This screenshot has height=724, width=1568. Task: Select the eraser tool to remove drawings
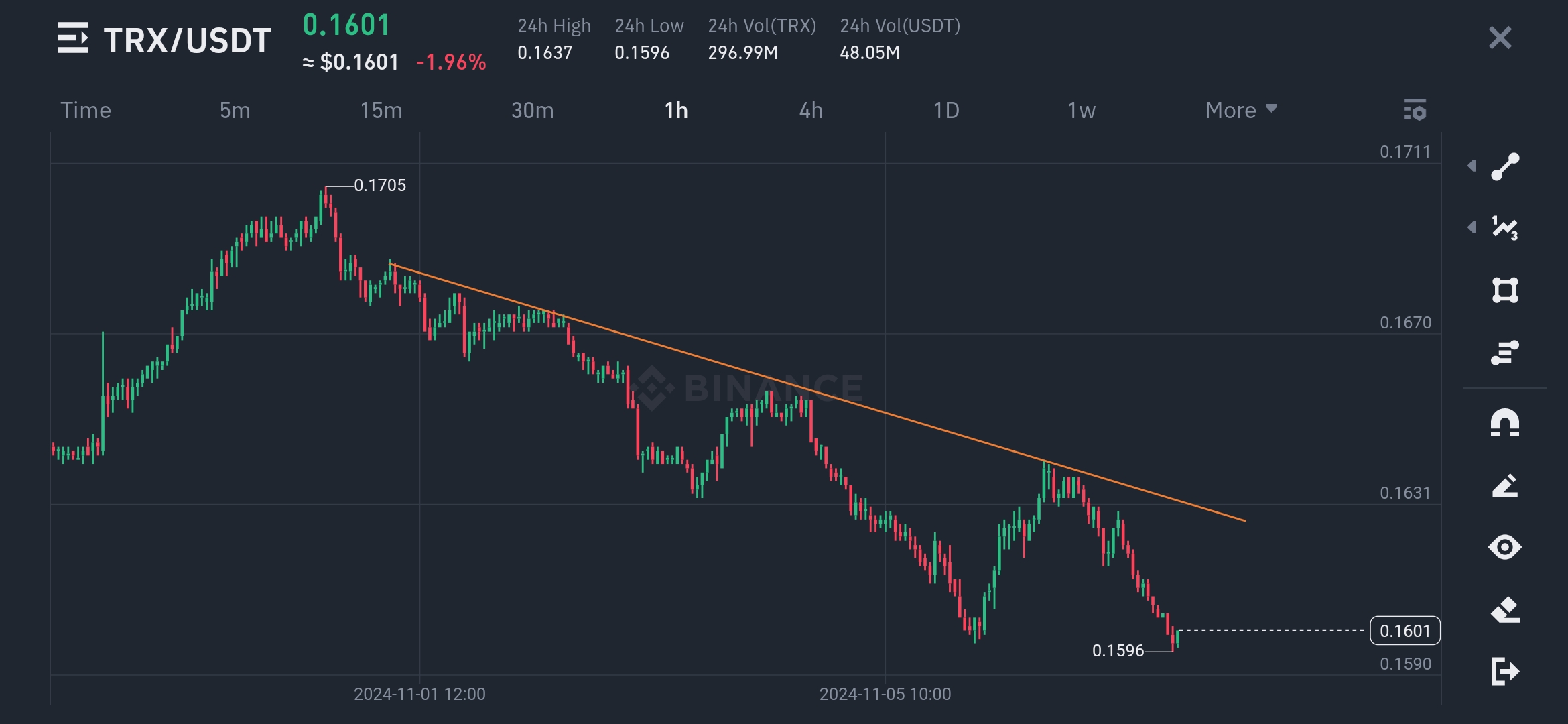[x=1505, y=609]
